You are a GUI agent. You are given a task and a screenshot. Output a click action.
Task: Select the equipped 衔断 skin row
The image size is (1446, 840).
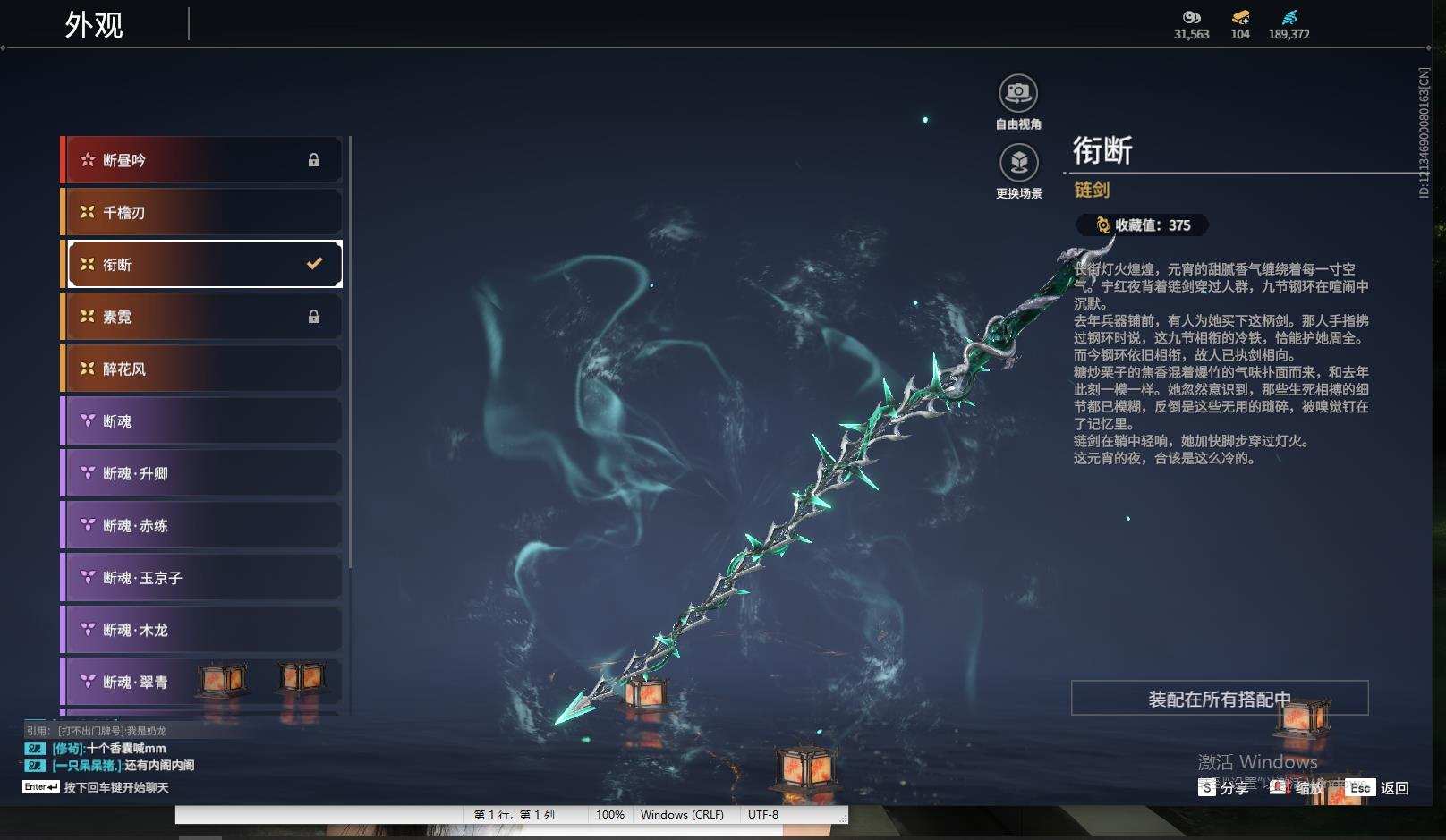(201, 264)
